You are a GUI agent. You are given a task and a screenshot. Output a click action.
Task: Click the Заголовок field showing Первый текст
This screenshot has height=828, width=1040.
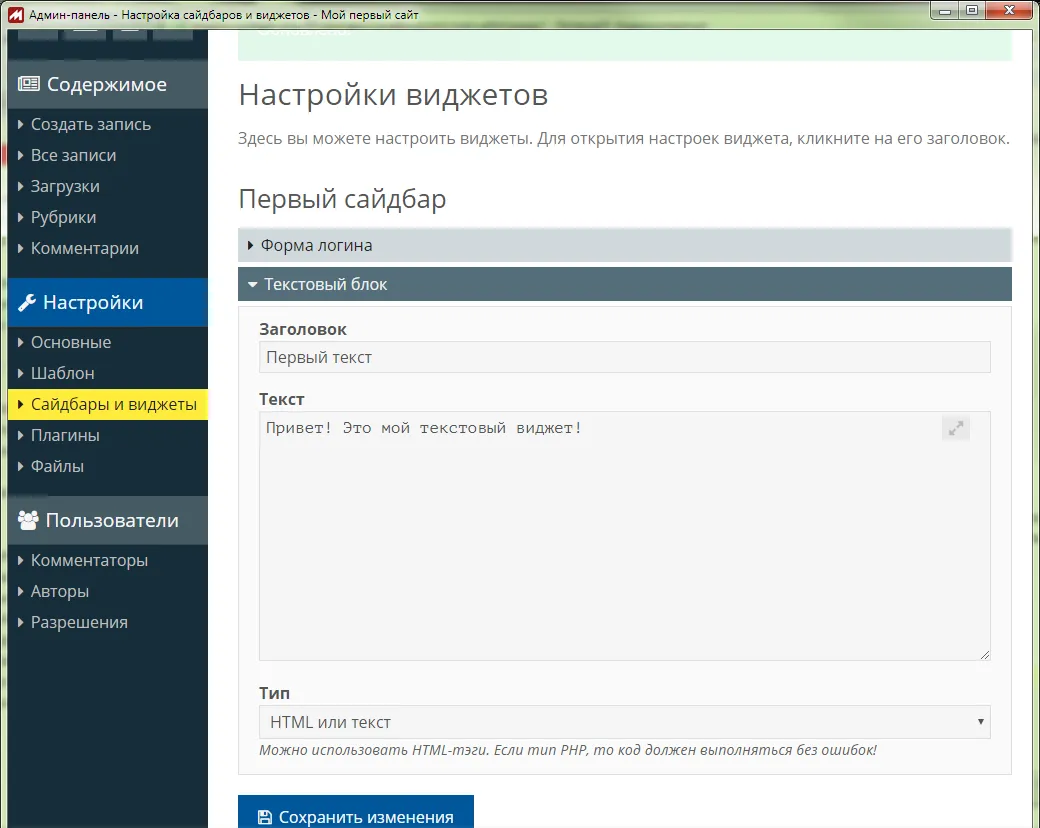pyautogui.click(x=624, y=357)
